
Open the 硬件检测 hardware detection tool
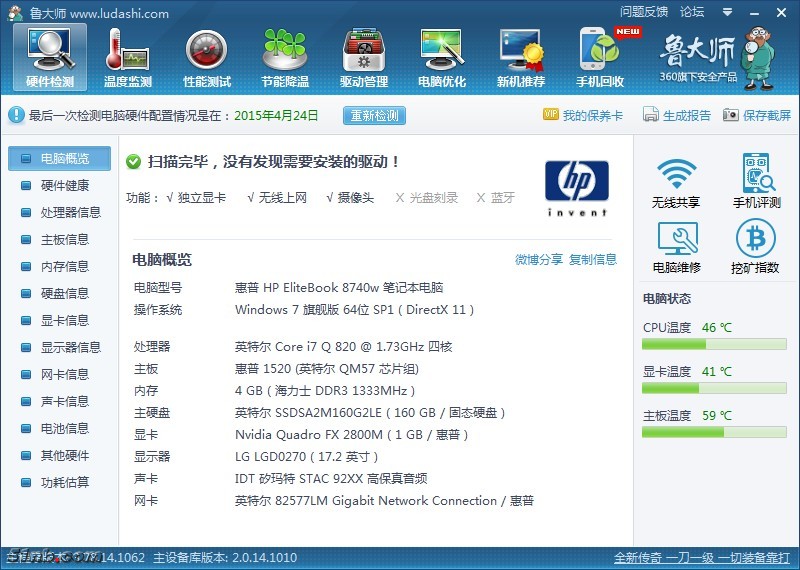point(50,56)
